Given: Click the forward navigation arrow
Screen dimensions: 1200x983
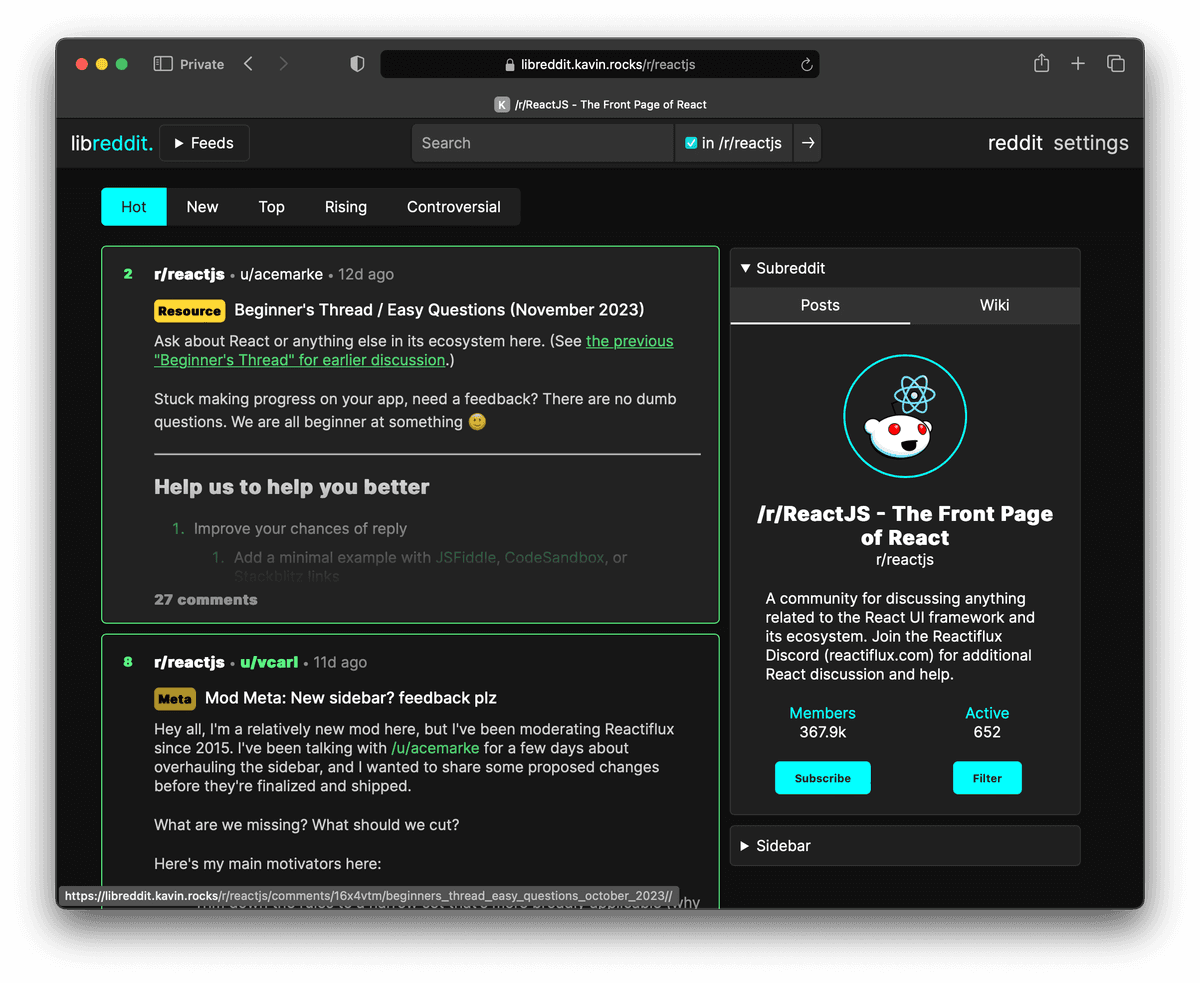Looking at the screenshot, I should pyautogui.click(x=283, y=64).
